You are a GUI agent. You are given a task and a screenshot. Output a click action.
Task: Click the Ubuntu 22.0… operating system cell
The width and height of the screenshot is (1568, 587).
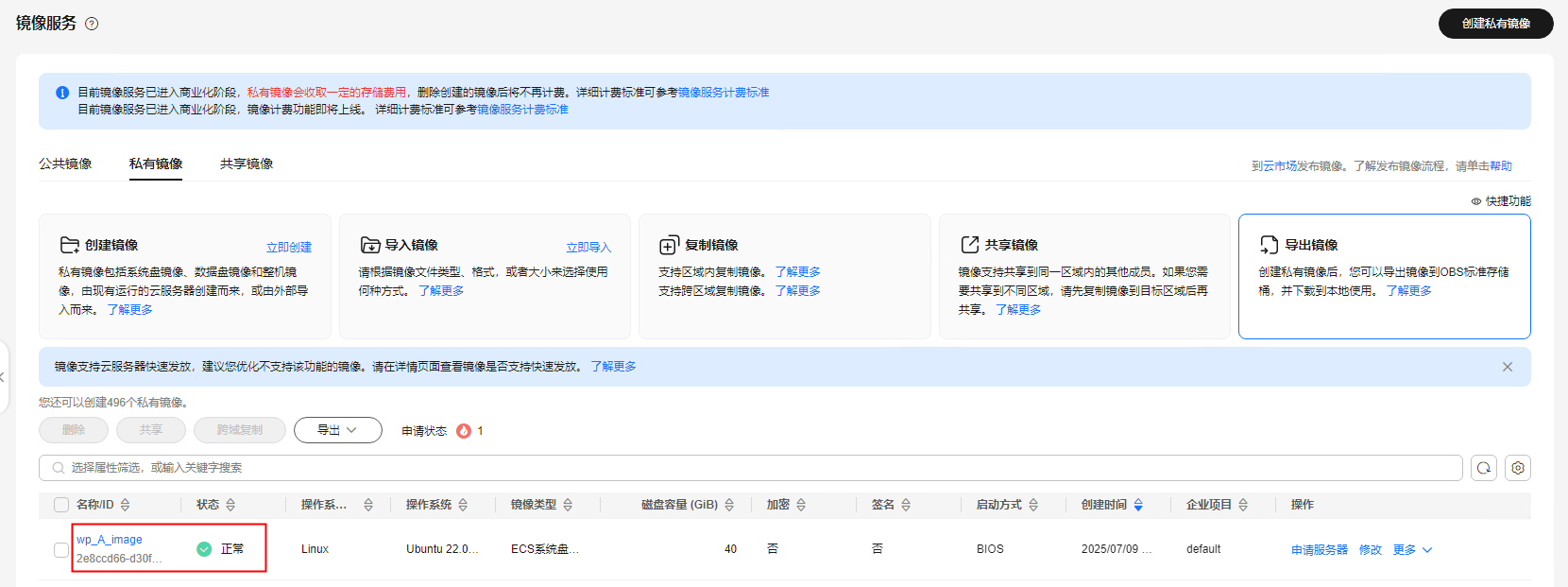point(442,549)
